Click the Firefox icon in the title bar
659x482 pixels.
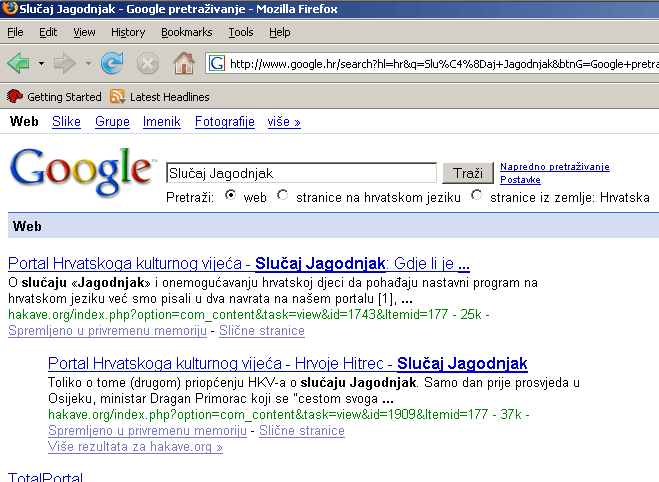(x=9, y=8)
